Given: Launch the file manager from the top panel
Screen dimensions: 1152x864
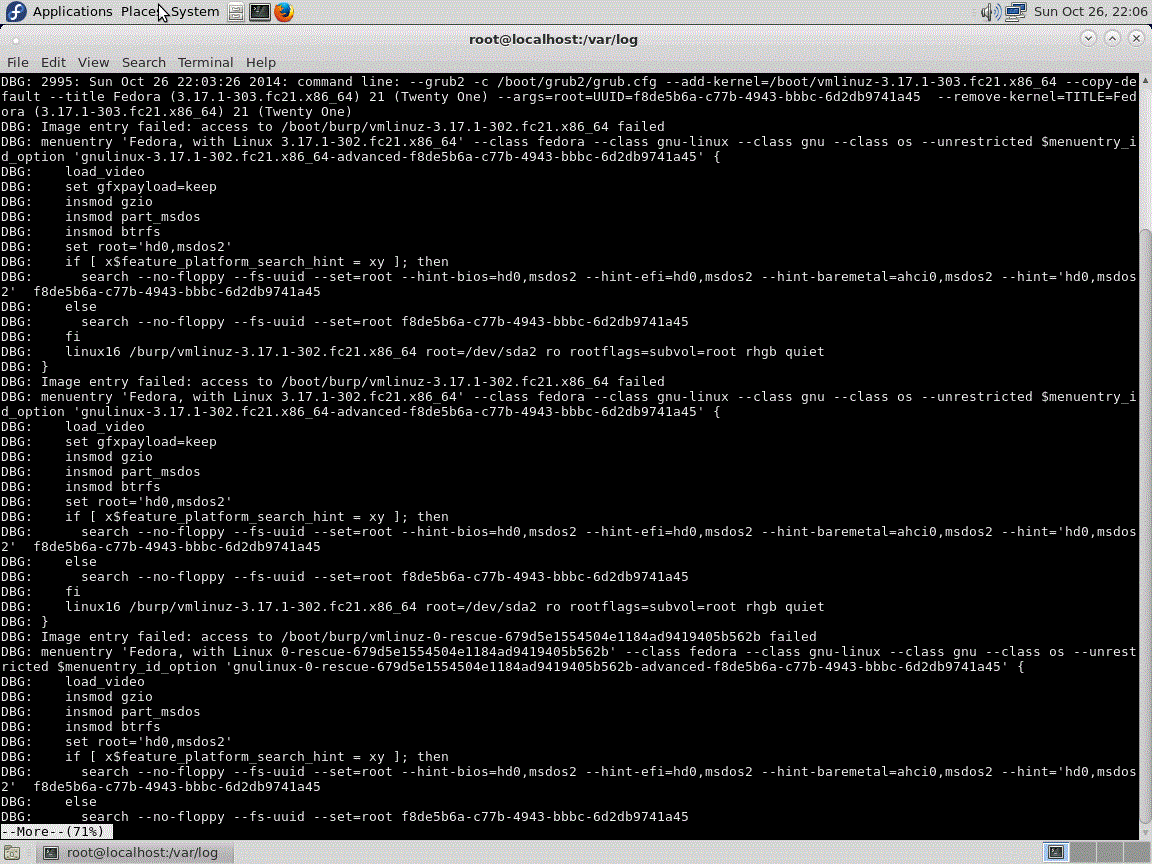Looking at the screenshot, I should point(236,12).
